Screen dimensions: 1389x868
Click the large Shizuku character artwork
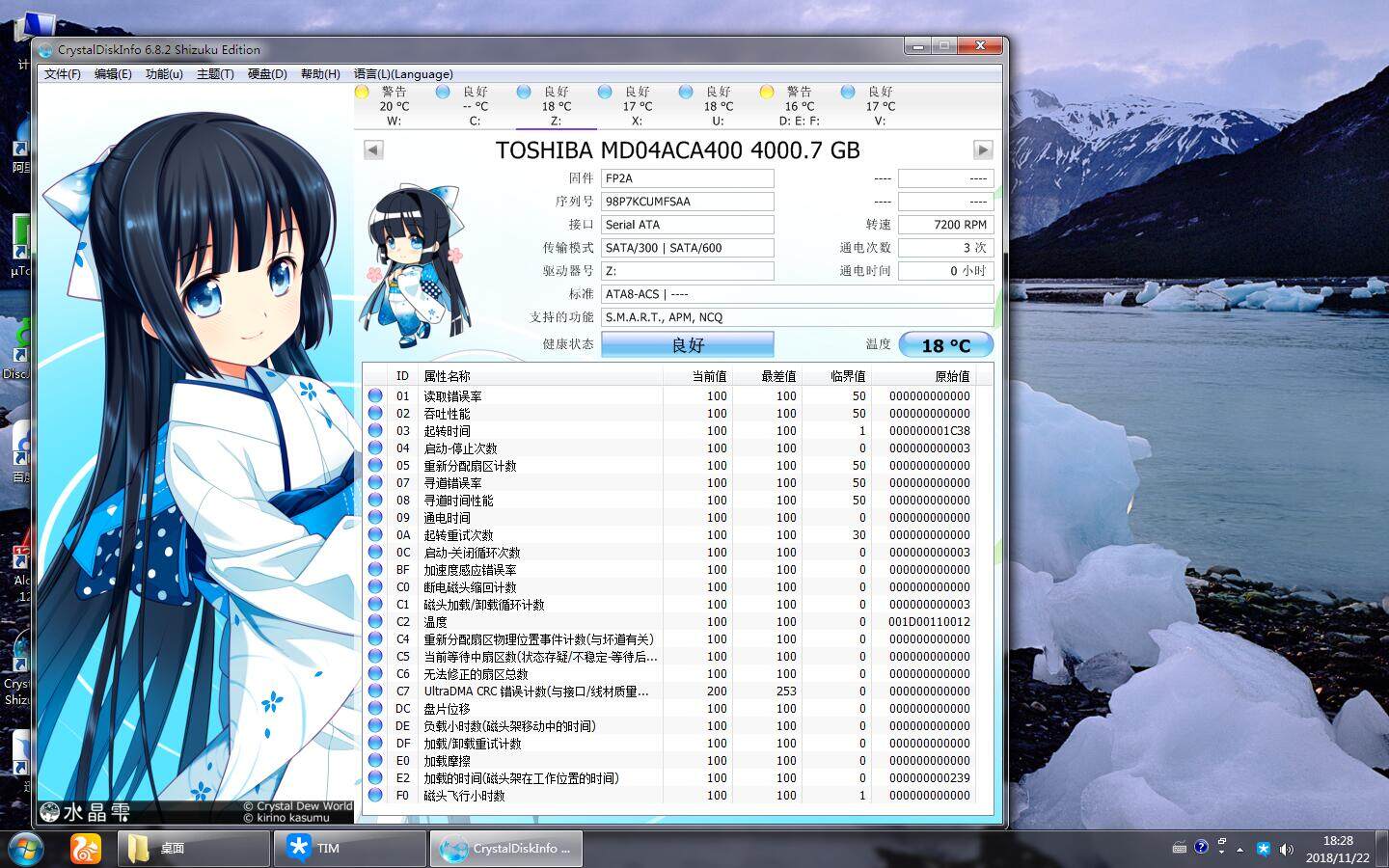tap(196, 453)
